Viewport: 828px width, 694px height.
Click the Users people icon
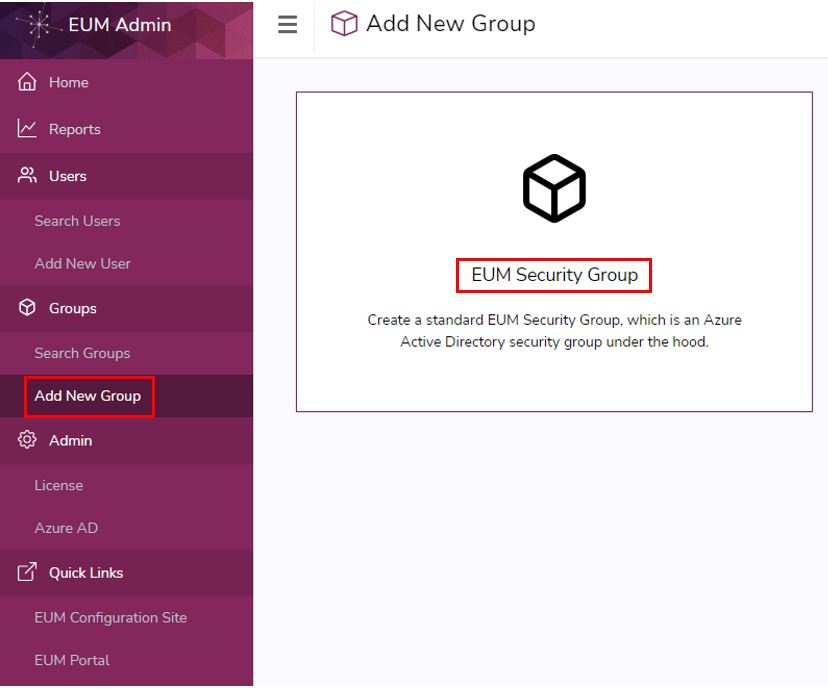pos(27,175)
